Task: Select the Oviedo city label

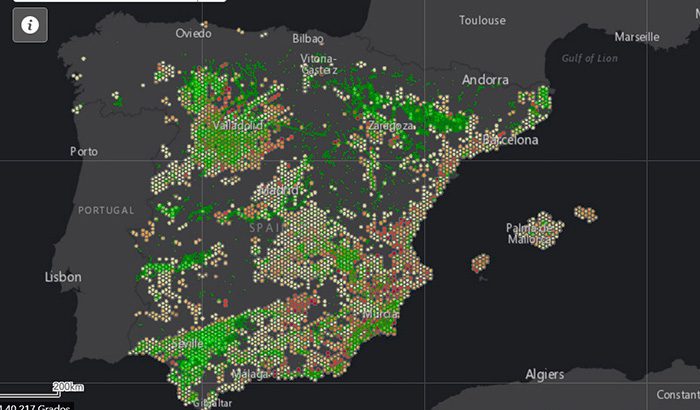Action: click(194, 33)
